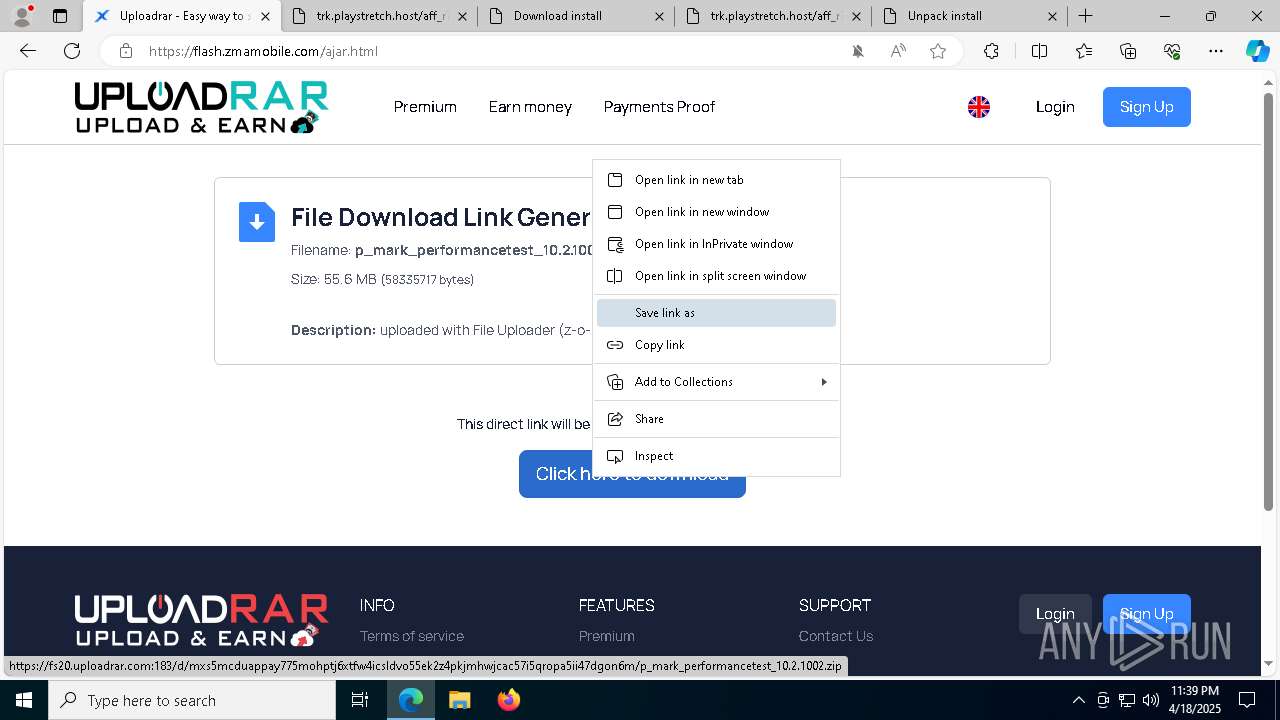Open the Collections toolbar icon
The width and height of the screenshot is (1280, 720).
(x=1128, y=51)
